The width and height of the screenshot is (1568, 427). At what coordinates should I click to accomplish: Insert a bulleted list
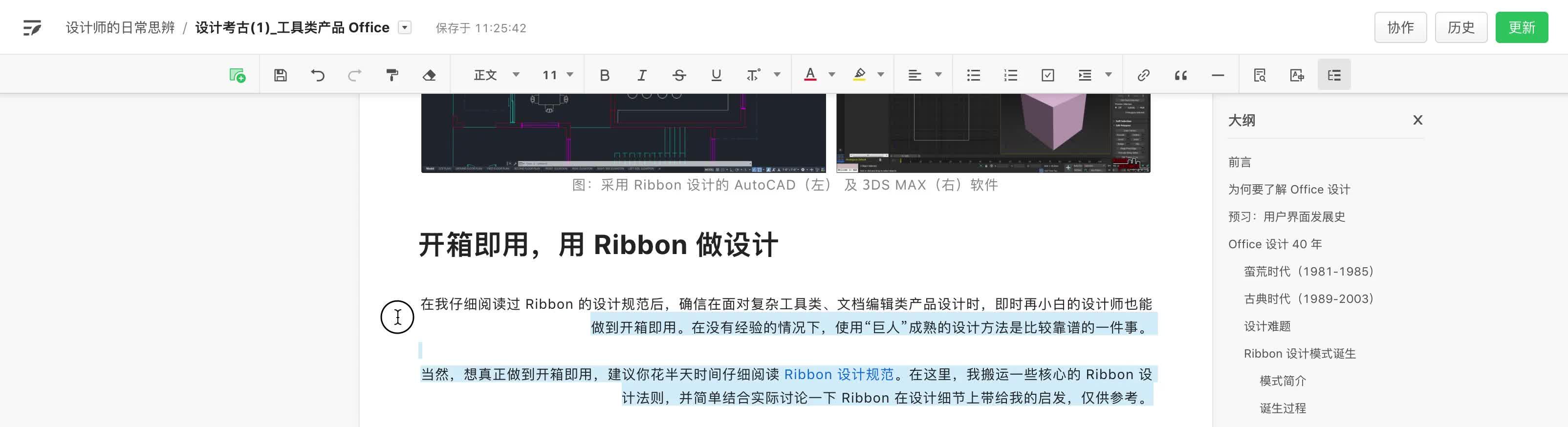[973, 75]
